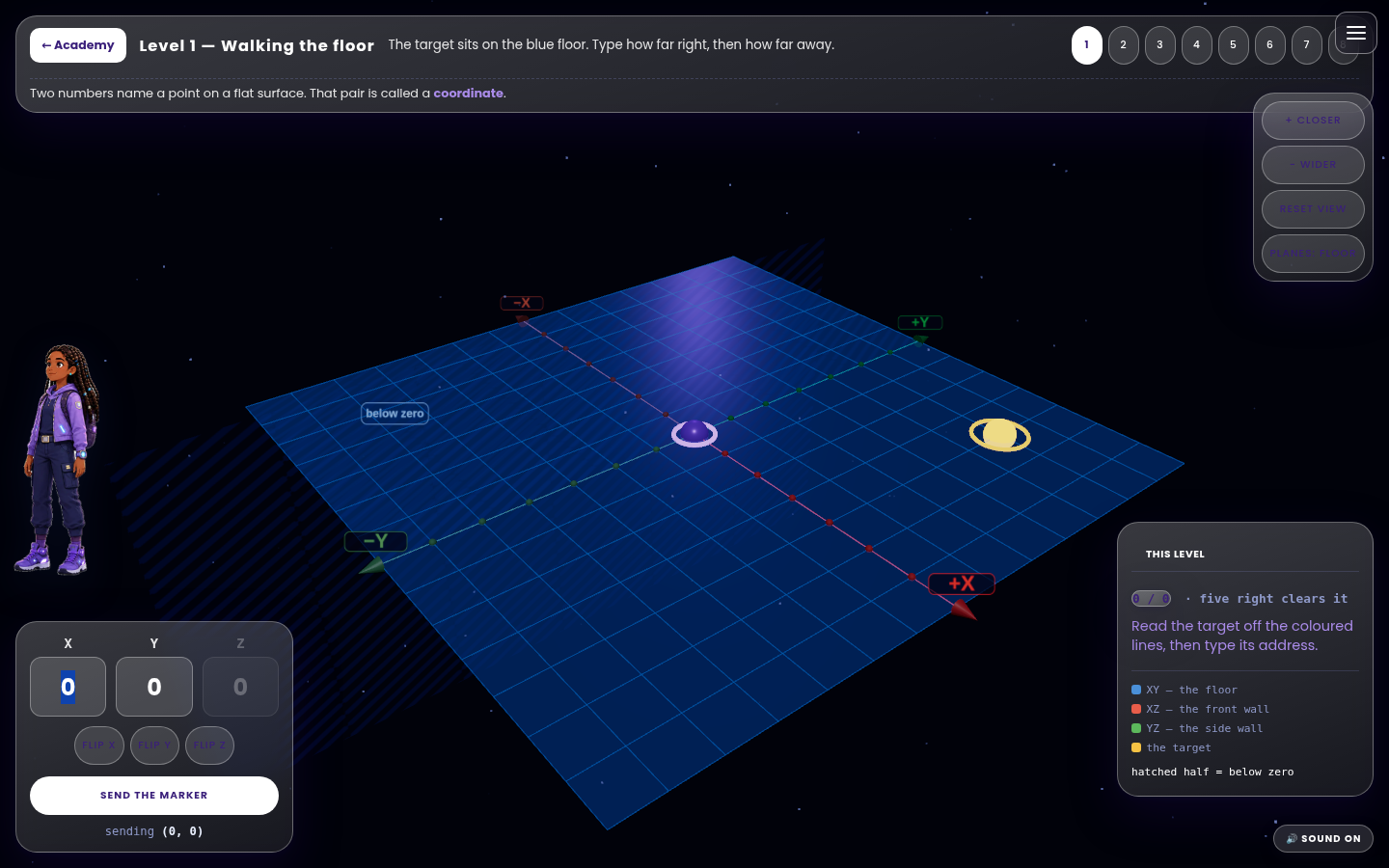This screenshot has height=868, width=1389.
Task: Click the blue XY floor legend swatch
Action: (1136, 690)
